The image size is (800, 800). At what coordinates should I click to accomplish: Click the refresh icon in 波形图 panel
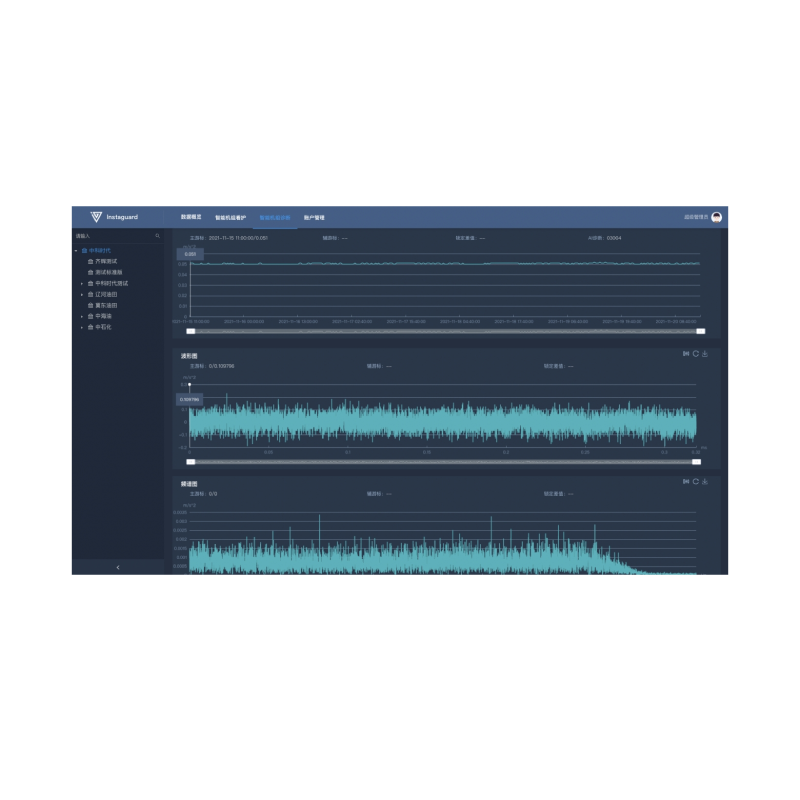696,353
